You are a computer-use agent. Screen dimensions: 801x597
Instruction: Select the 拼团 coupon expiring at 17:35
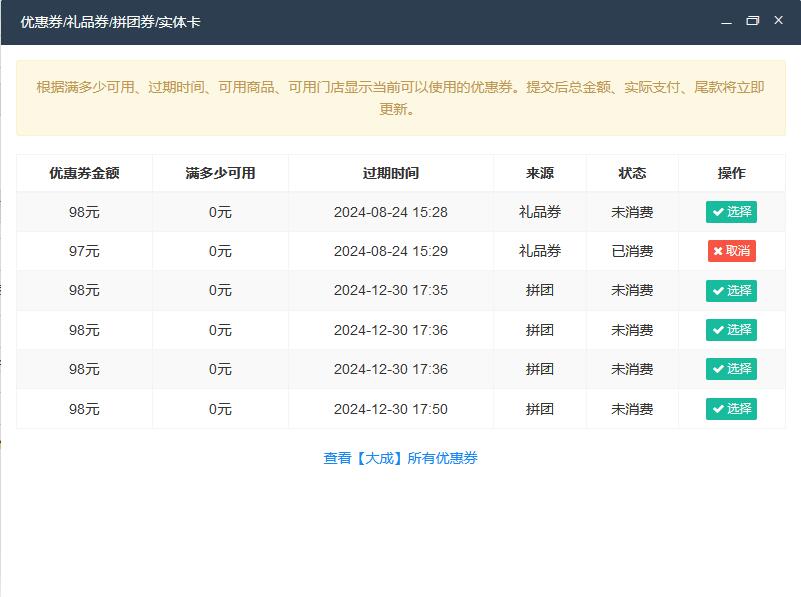point(731,291)
